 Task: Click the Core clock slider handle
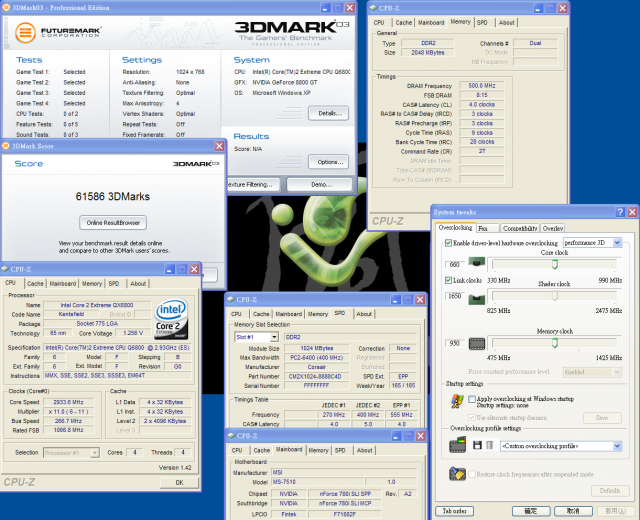[x=555, y=264]
